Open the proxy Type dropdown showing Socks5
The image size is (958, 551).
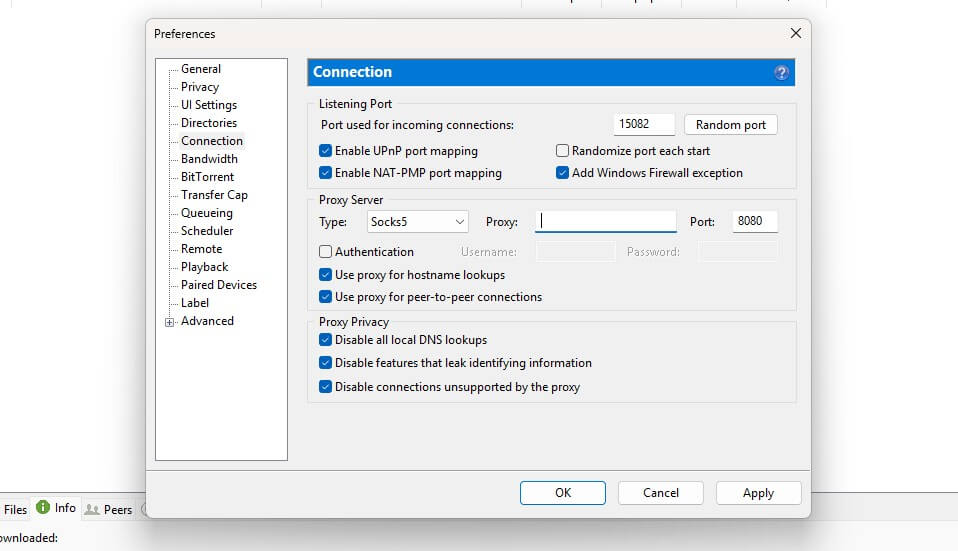[418, 222]
